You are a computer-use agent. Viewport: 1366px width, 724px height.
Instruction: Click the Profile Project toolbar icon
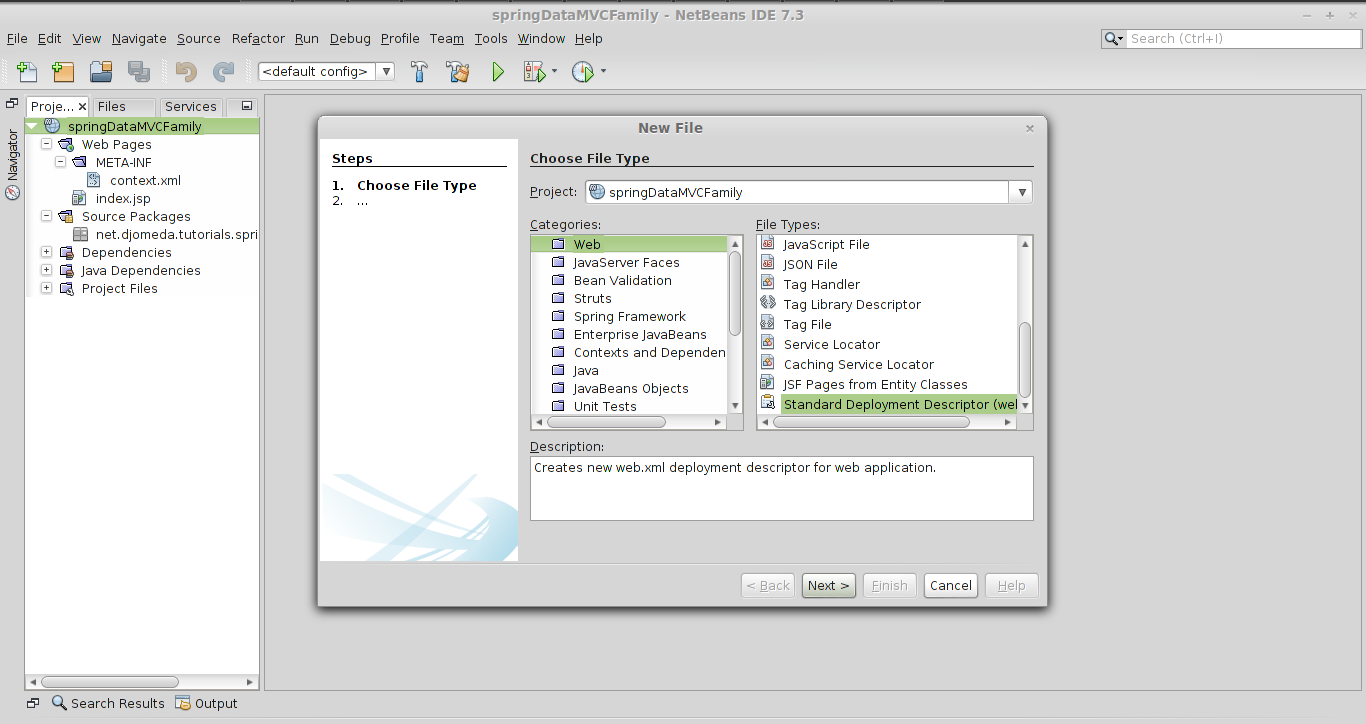pos(583,71)
